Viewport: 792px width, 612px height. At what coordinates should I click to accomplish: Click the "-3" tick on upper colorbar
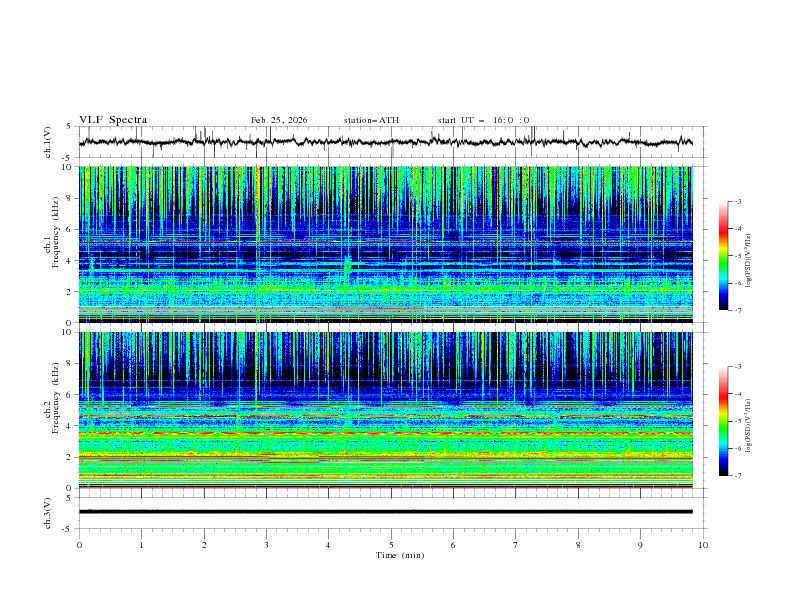coord(737,201)
